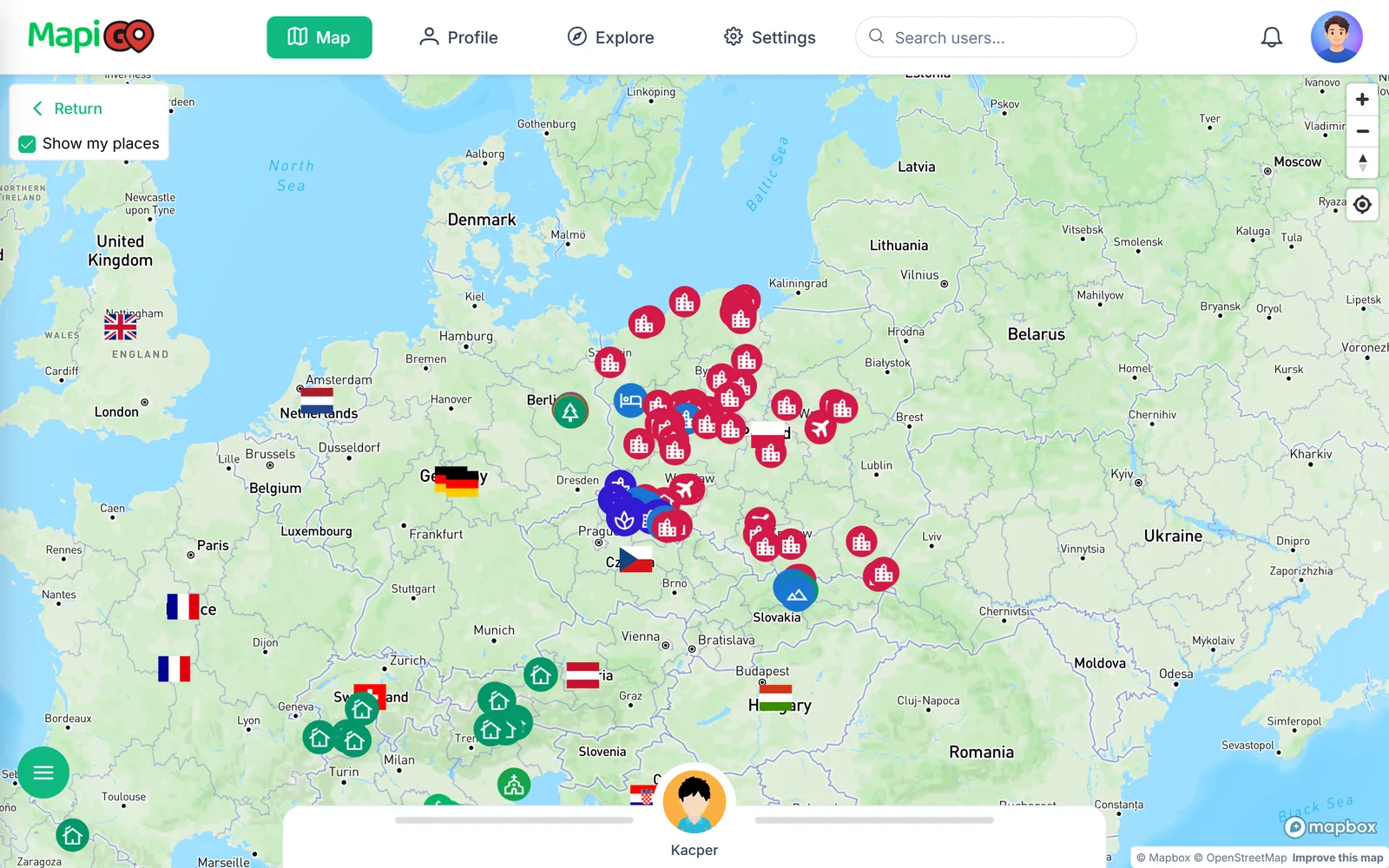Zoom out of the map
This screenshot has height=868, width=1389.
coord(1362,132)
